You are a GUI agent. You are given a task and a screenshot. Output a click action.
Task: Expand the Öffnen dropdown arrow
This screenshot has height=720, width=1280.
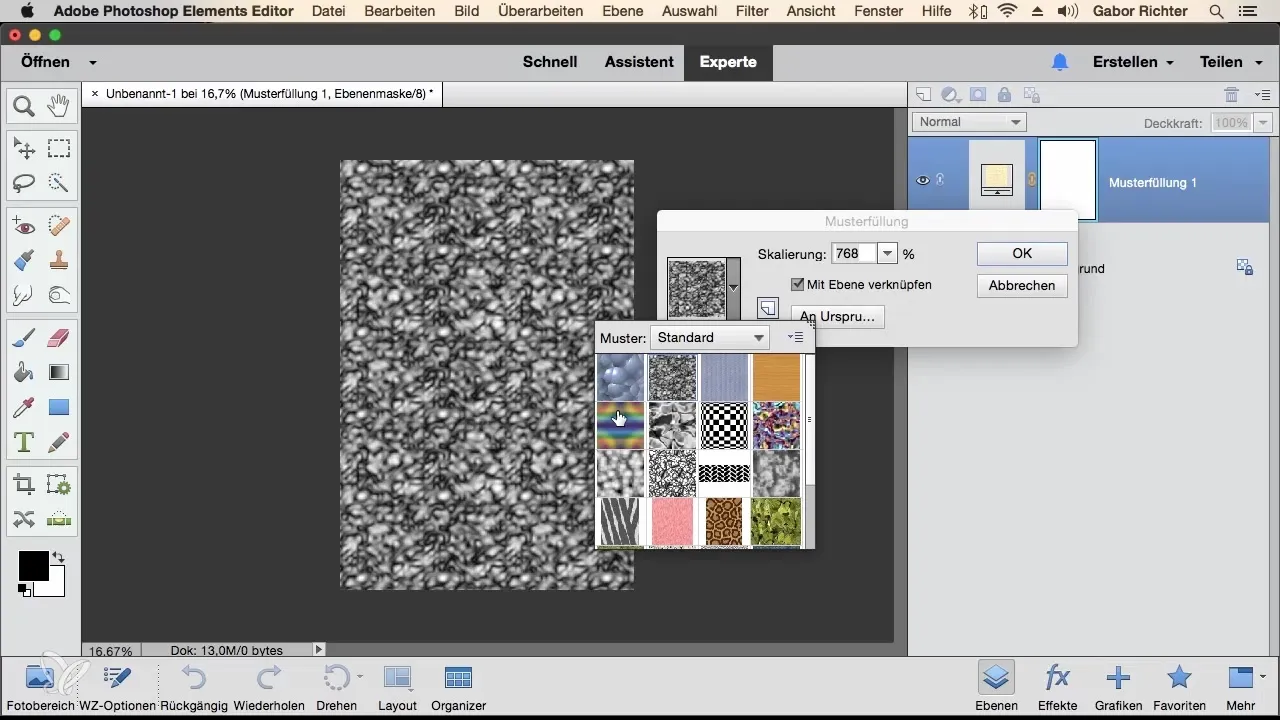pos(92,62)
